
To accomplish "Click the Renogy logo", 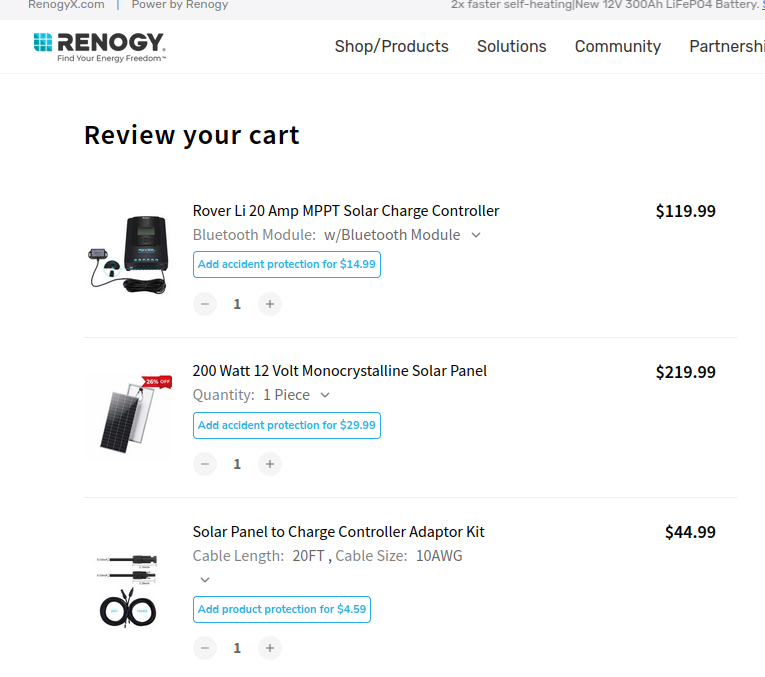I will point(99,46).
